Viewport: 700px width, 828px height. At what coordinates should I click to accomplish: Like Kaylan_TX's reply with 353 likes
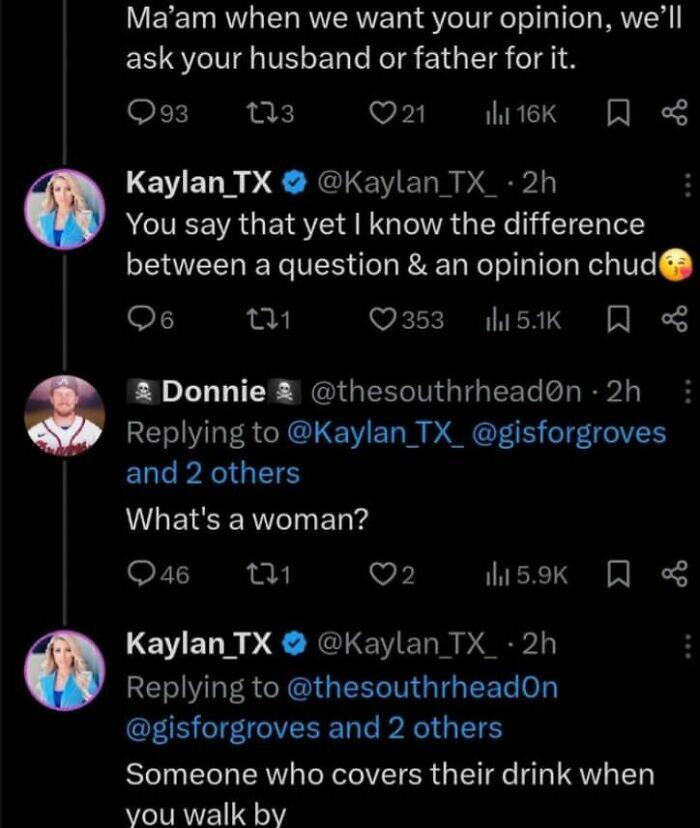381,318
